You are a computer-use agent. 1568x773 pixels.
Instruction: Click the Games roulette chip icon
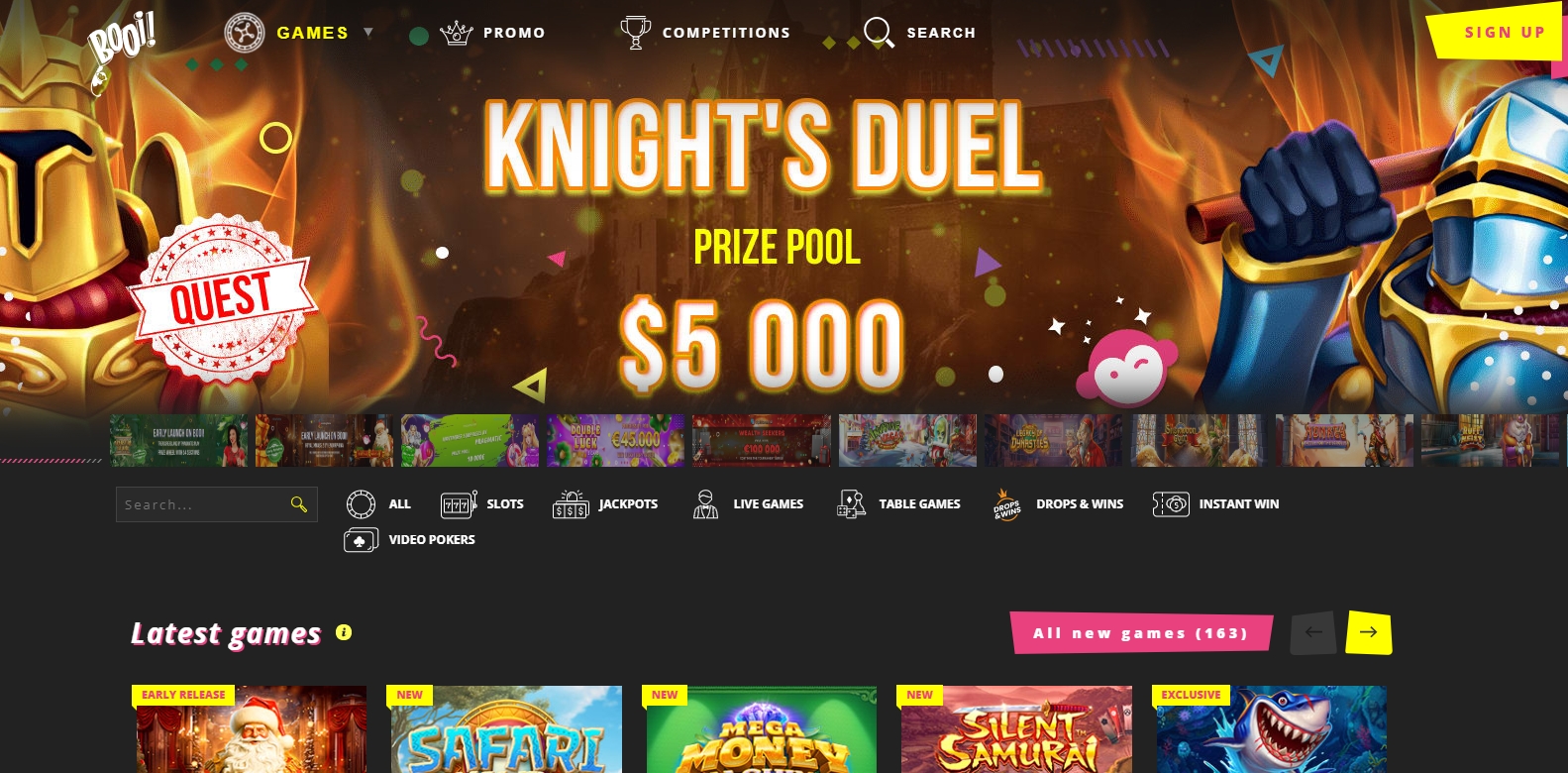click(245, 33)
